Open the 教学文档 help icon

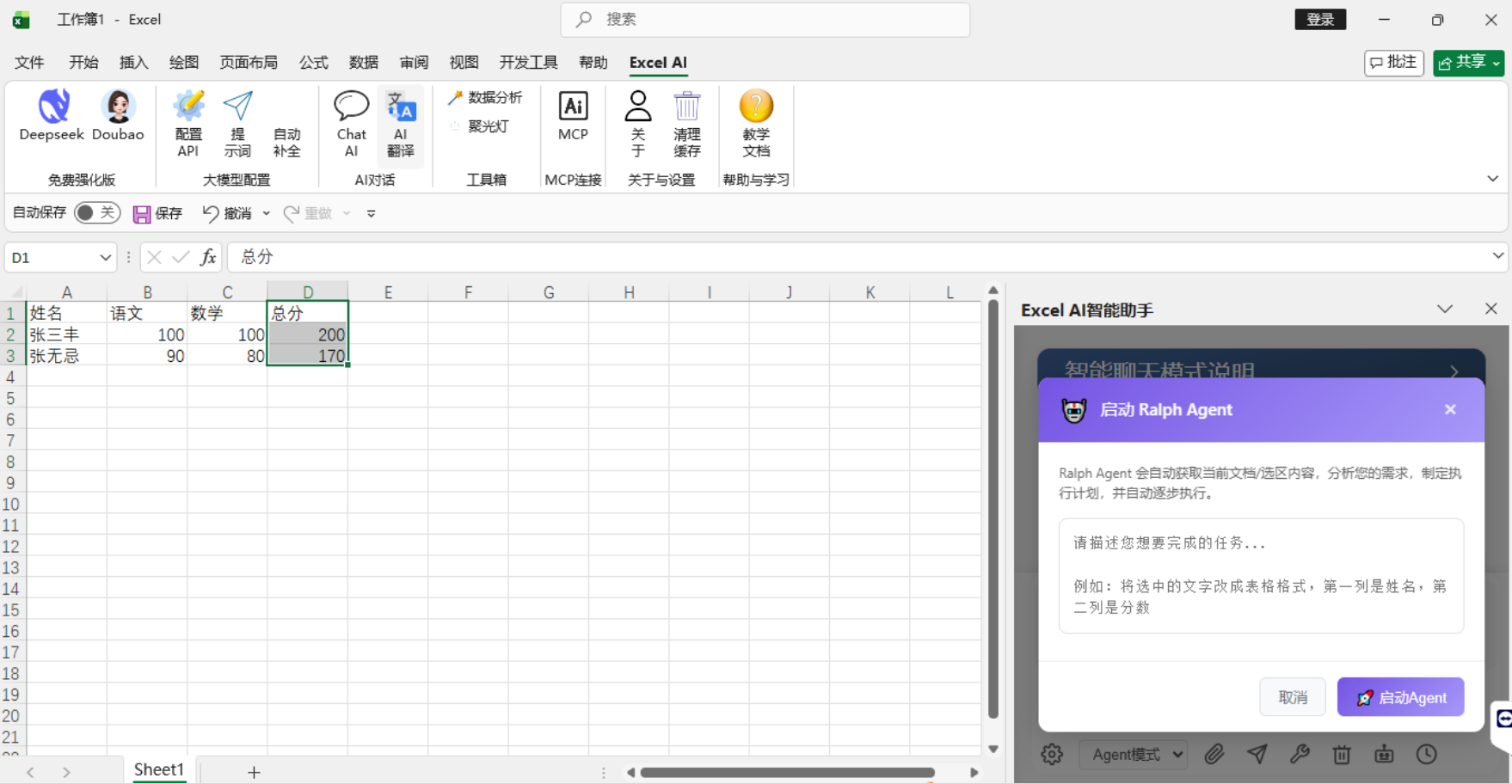click(x=756, y=106)
